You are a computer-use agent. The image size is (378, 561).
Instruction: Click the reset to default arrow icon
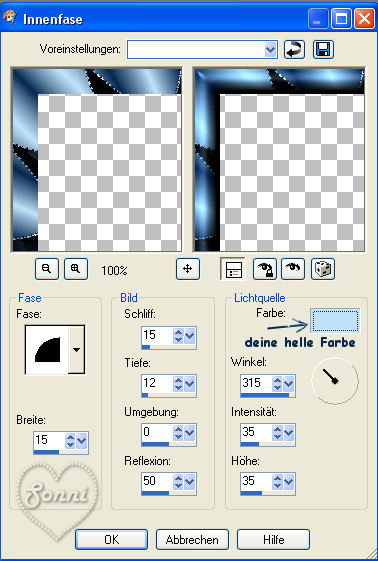pyautogui.click(x=294, y=49)
